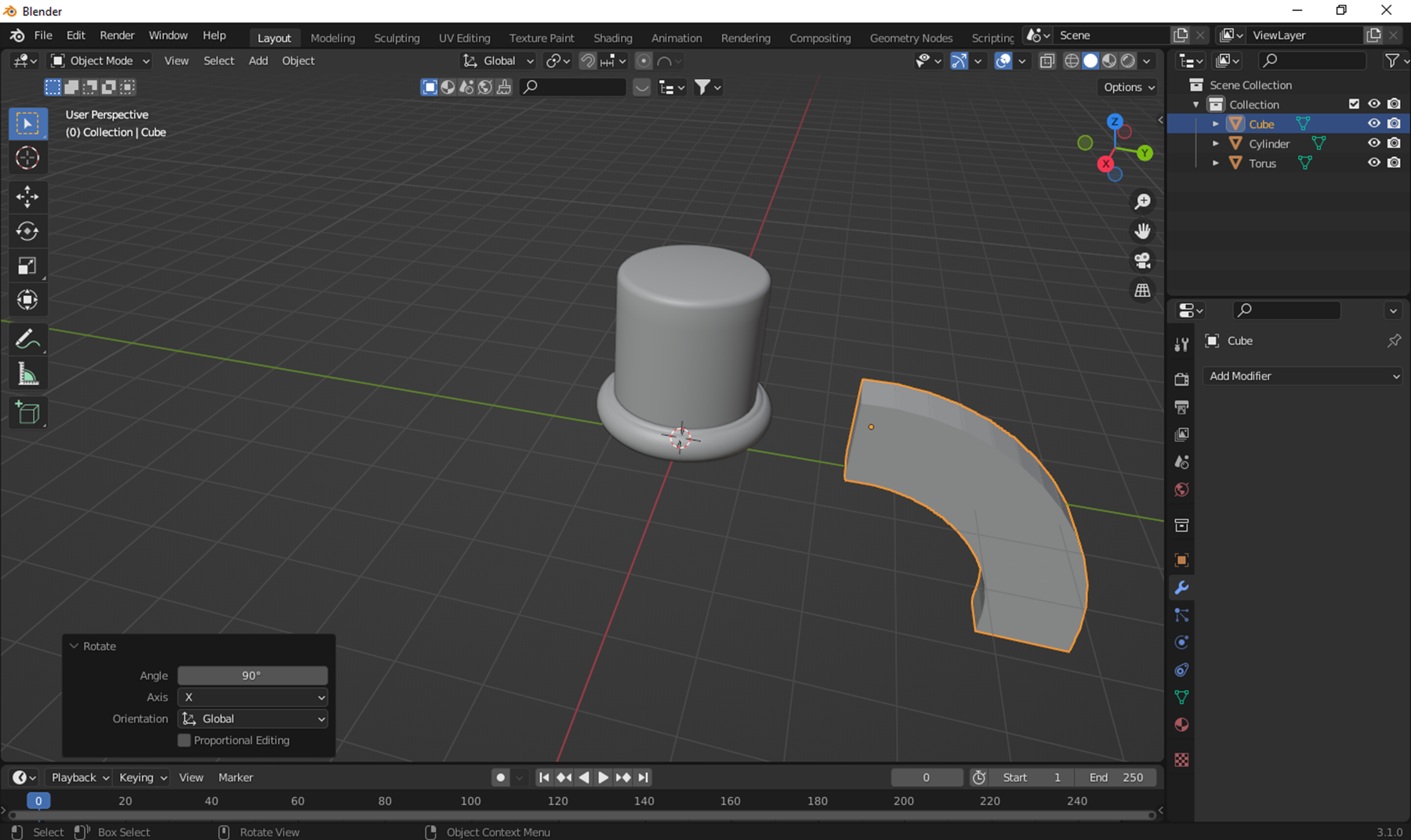The width and height of the screenshot is (1411, 840).
Task: Open the Orientation dropdown in Rotate panel
Action: [x=252, y=719]
